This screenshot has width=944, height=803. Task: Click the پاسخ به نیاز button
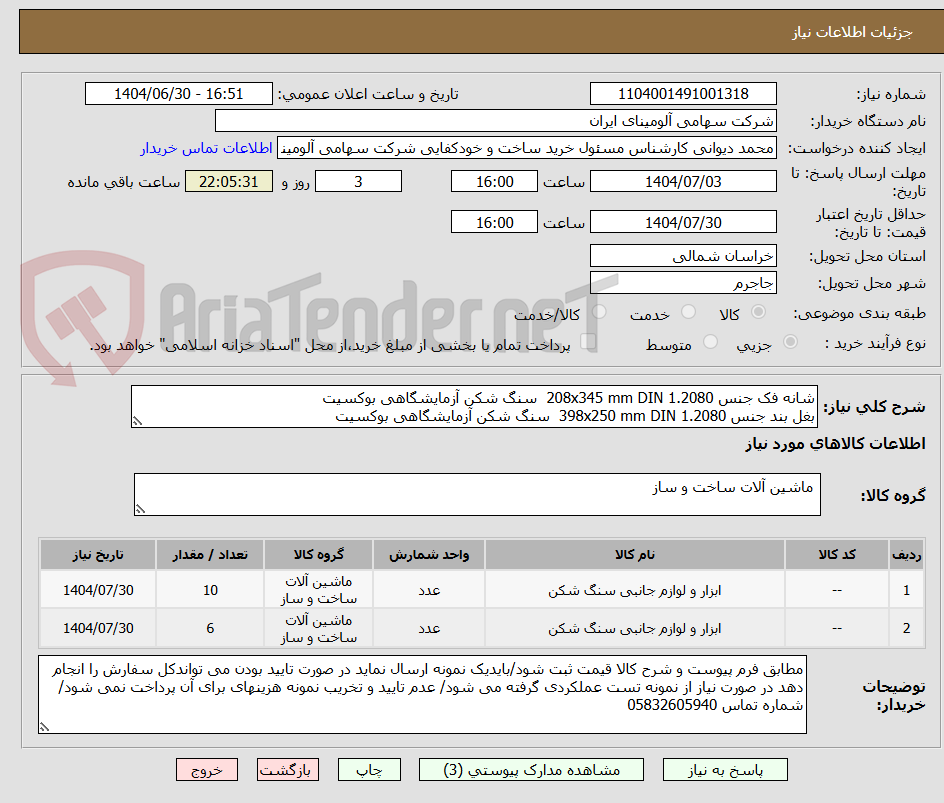coord(725,769)
